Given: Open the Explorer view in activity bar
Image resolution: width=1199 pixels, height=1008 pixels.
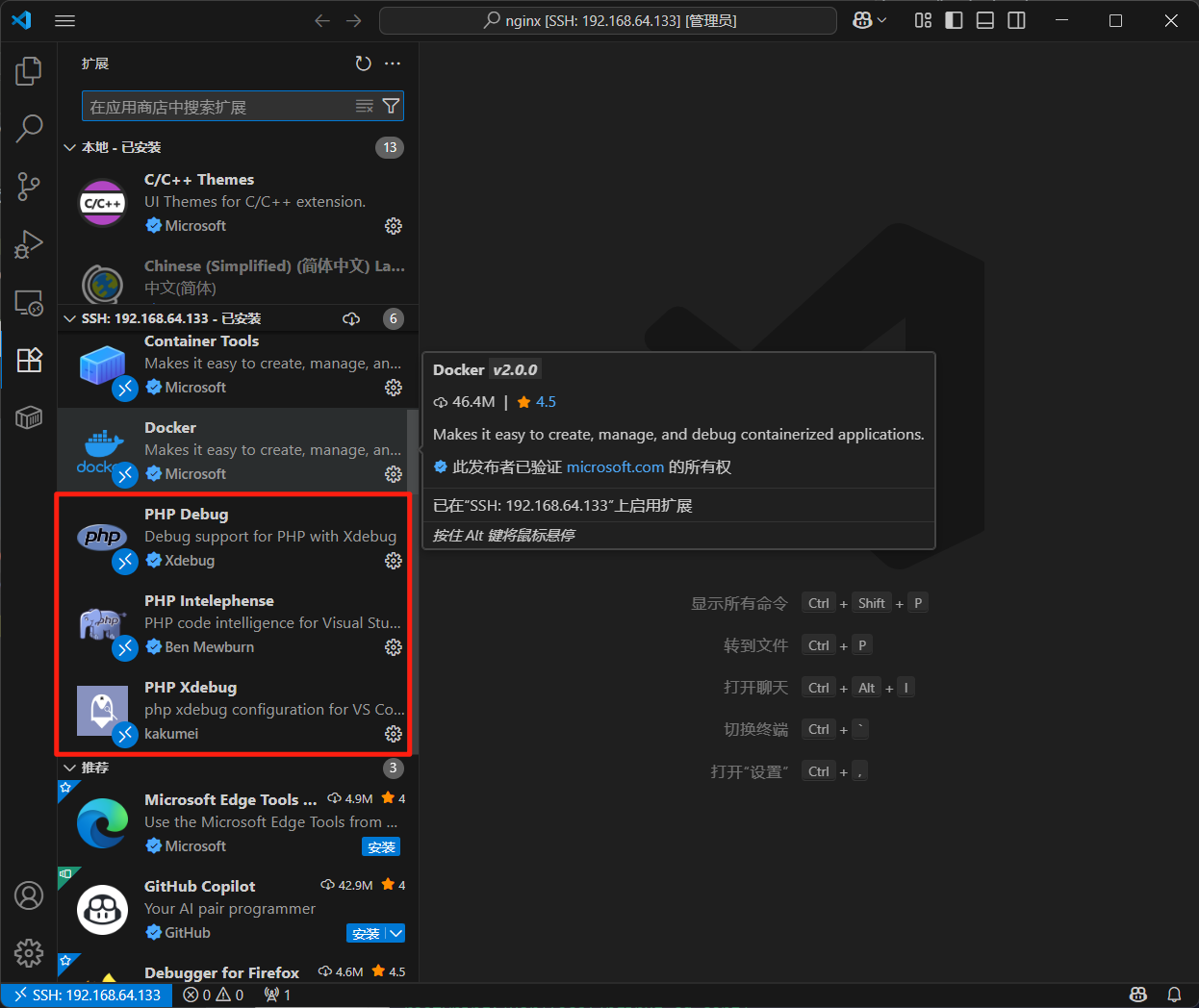Looking at the screenshot, I should pos(29,71).
